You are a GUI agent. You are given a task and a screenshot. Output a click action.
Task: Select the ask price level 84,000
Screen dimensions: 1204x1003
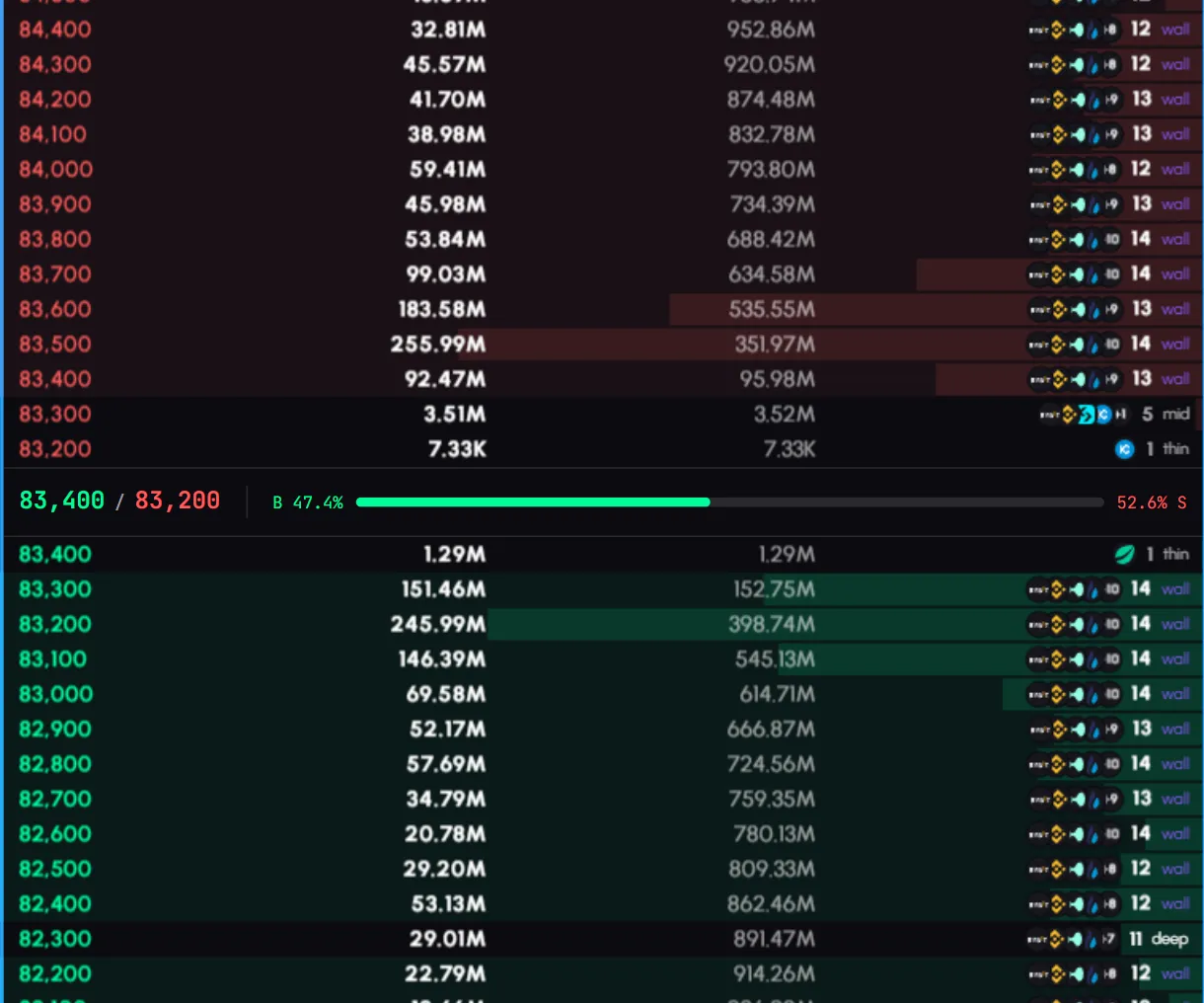56,170
